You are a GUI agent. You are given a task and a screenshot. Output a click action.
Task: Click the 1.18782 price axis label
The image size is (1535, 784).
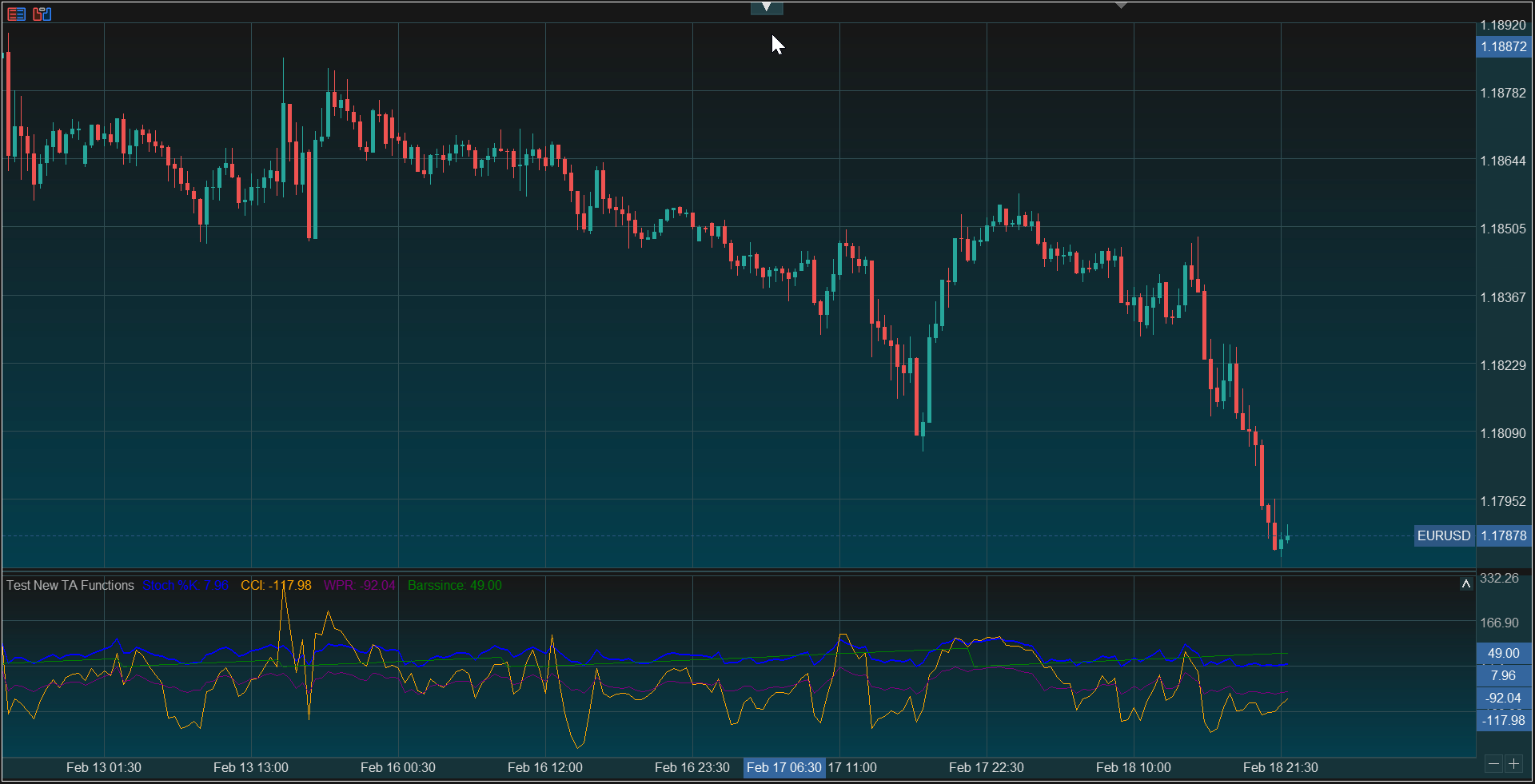(x=1503, y=93)
